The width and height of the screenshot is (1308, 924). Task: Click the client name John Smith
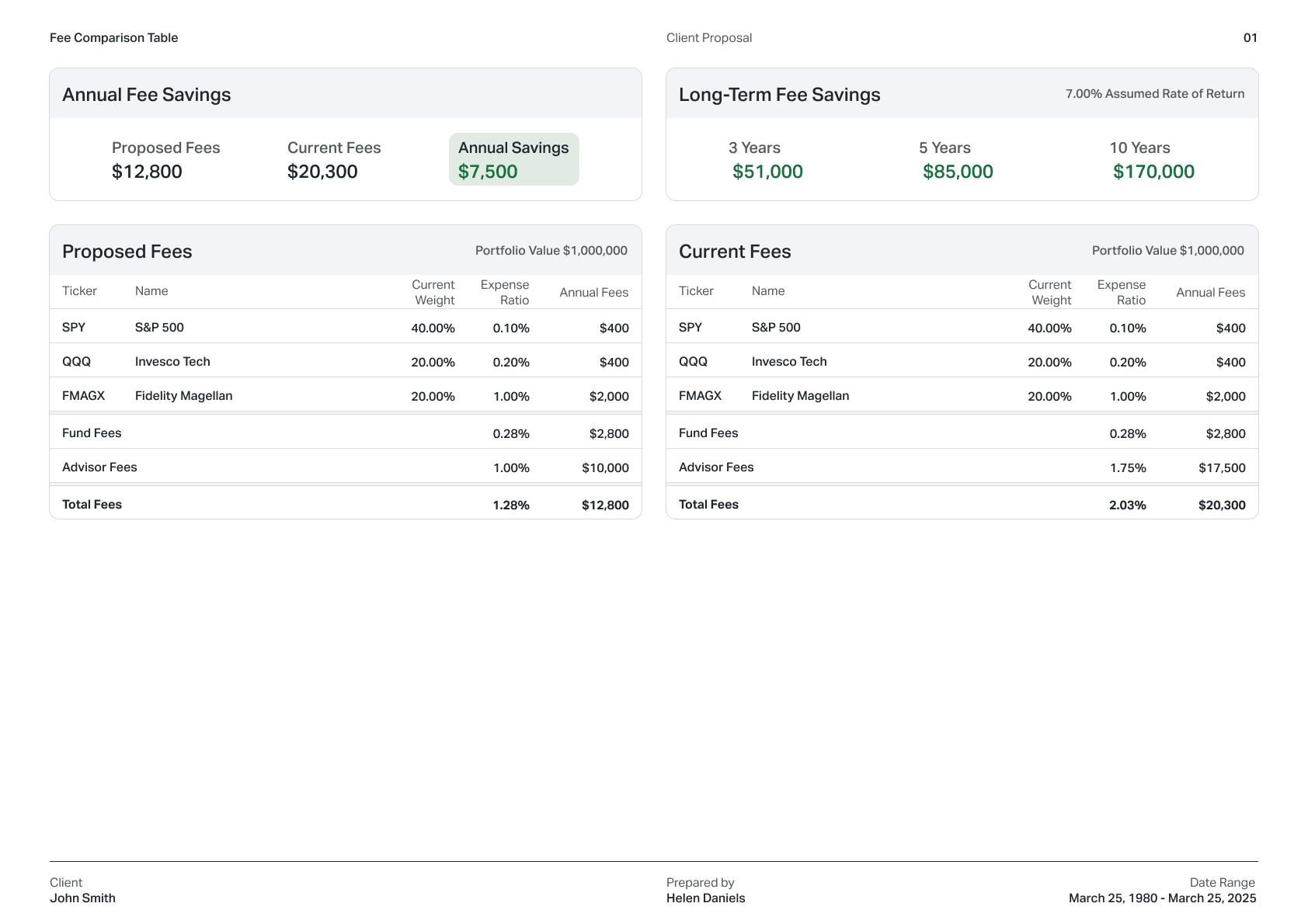(82, 898)
